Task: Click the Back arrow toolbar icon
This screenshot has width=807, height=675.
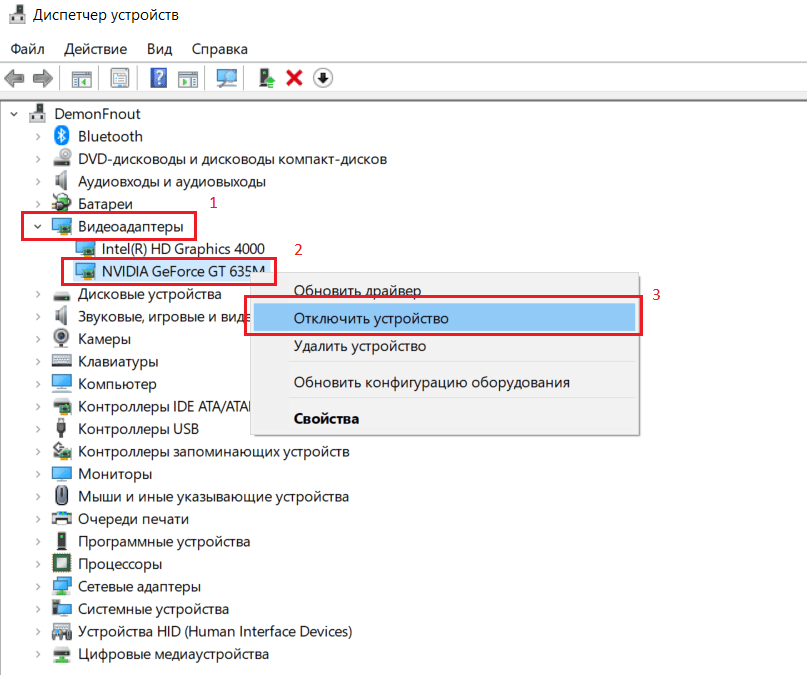Action: coord(14,78)
